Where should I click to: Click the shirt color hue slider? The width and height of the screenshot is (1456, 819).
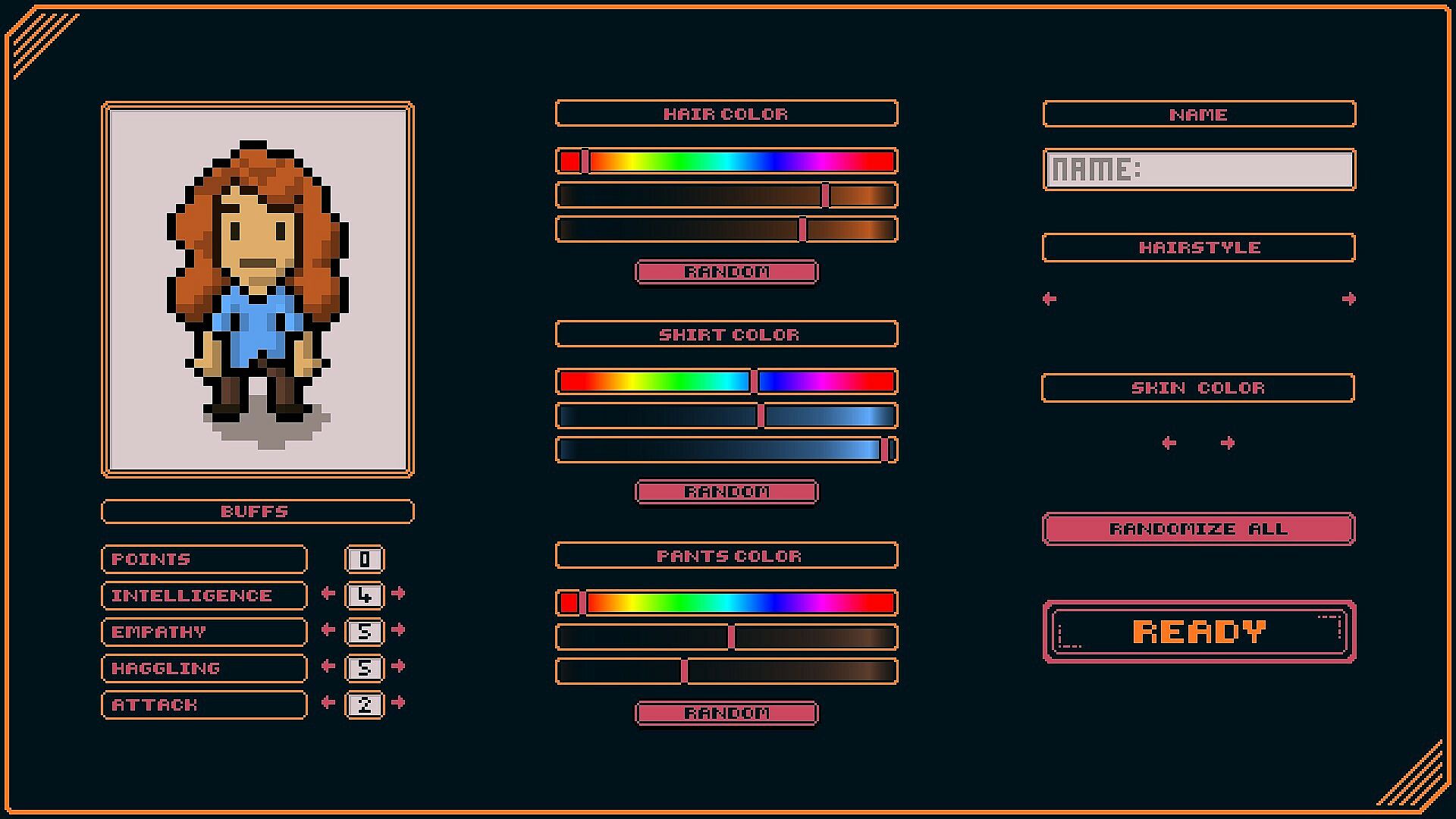[x=726, y=381]
